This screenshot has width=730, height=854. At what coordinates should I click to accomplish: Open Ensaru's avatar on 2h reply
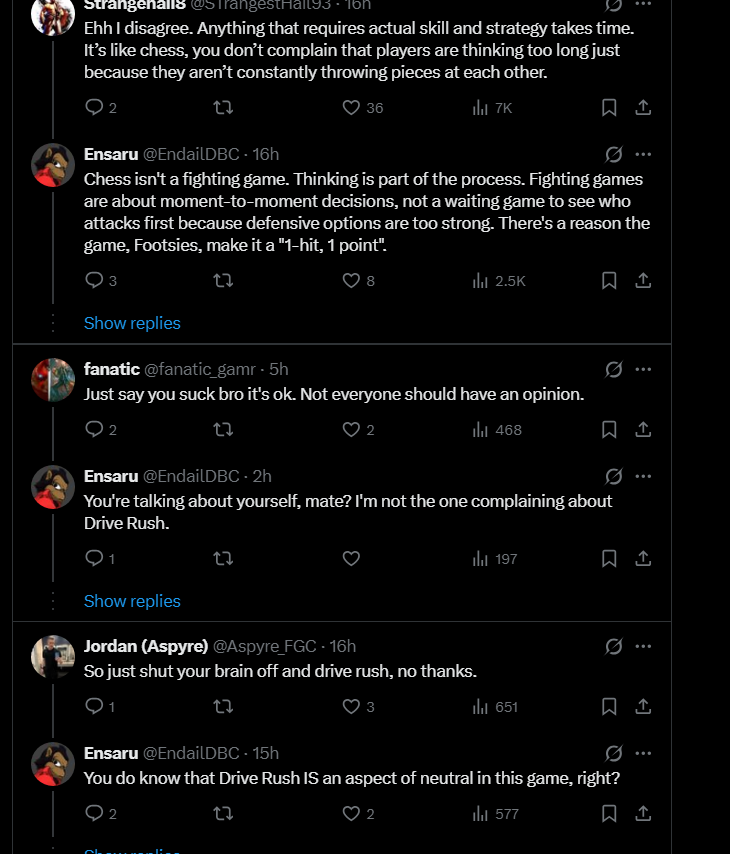click(53, 487)
